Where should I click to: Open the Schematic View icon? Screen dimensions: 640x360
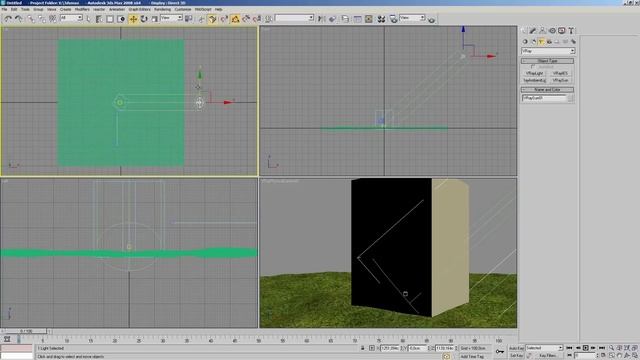pyautogui.click(x=369, y=19)
